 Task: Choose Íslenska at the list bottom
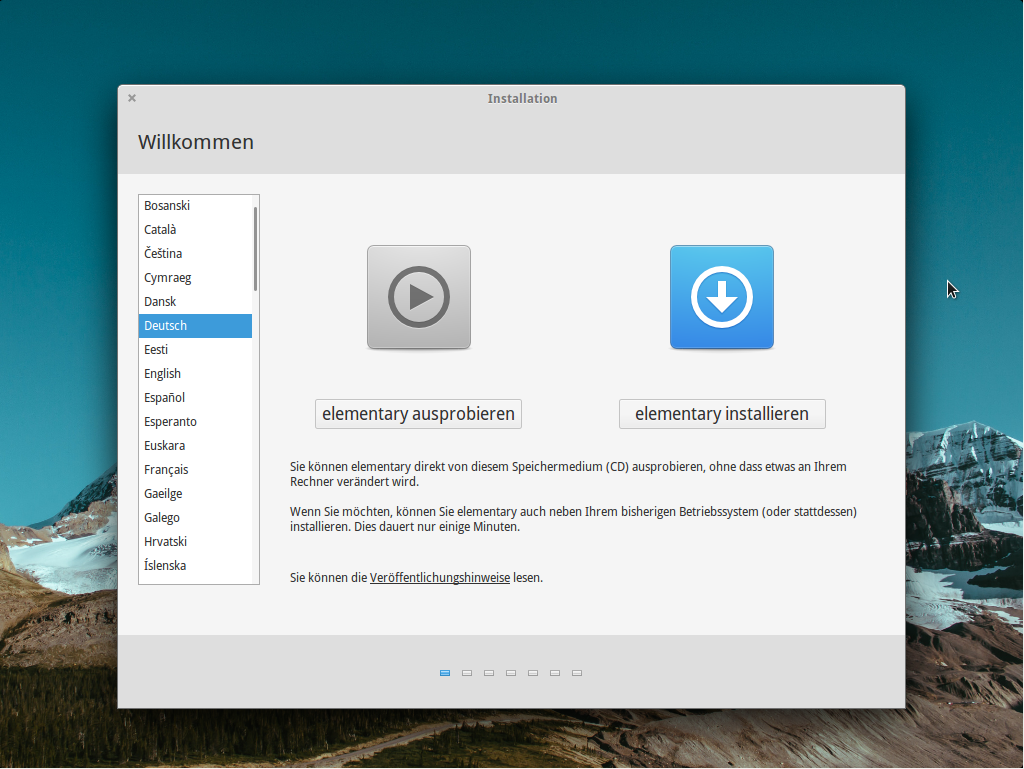165,566
